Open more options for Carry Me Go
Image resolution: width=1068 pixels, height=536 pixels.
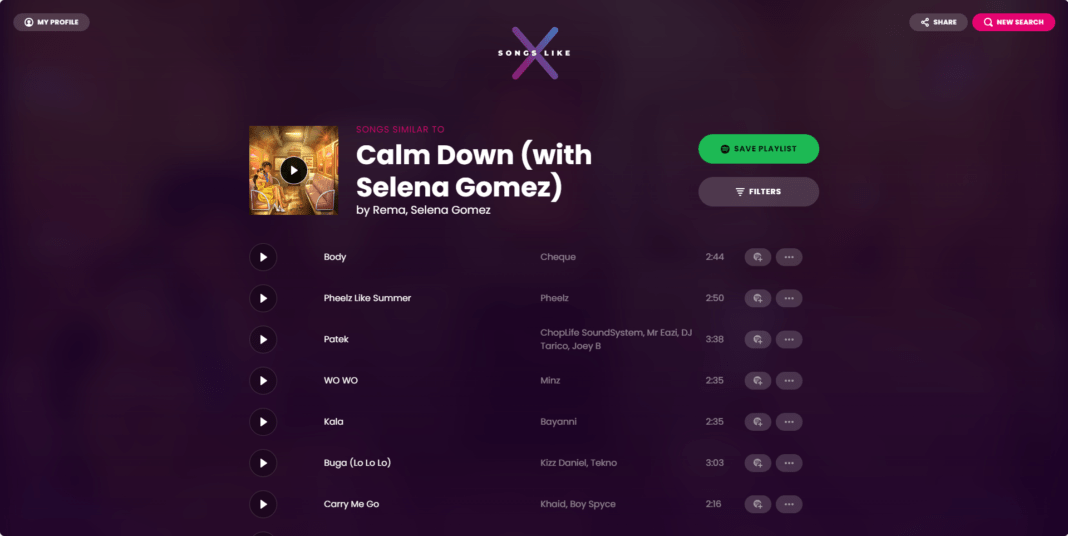(789, 504)
